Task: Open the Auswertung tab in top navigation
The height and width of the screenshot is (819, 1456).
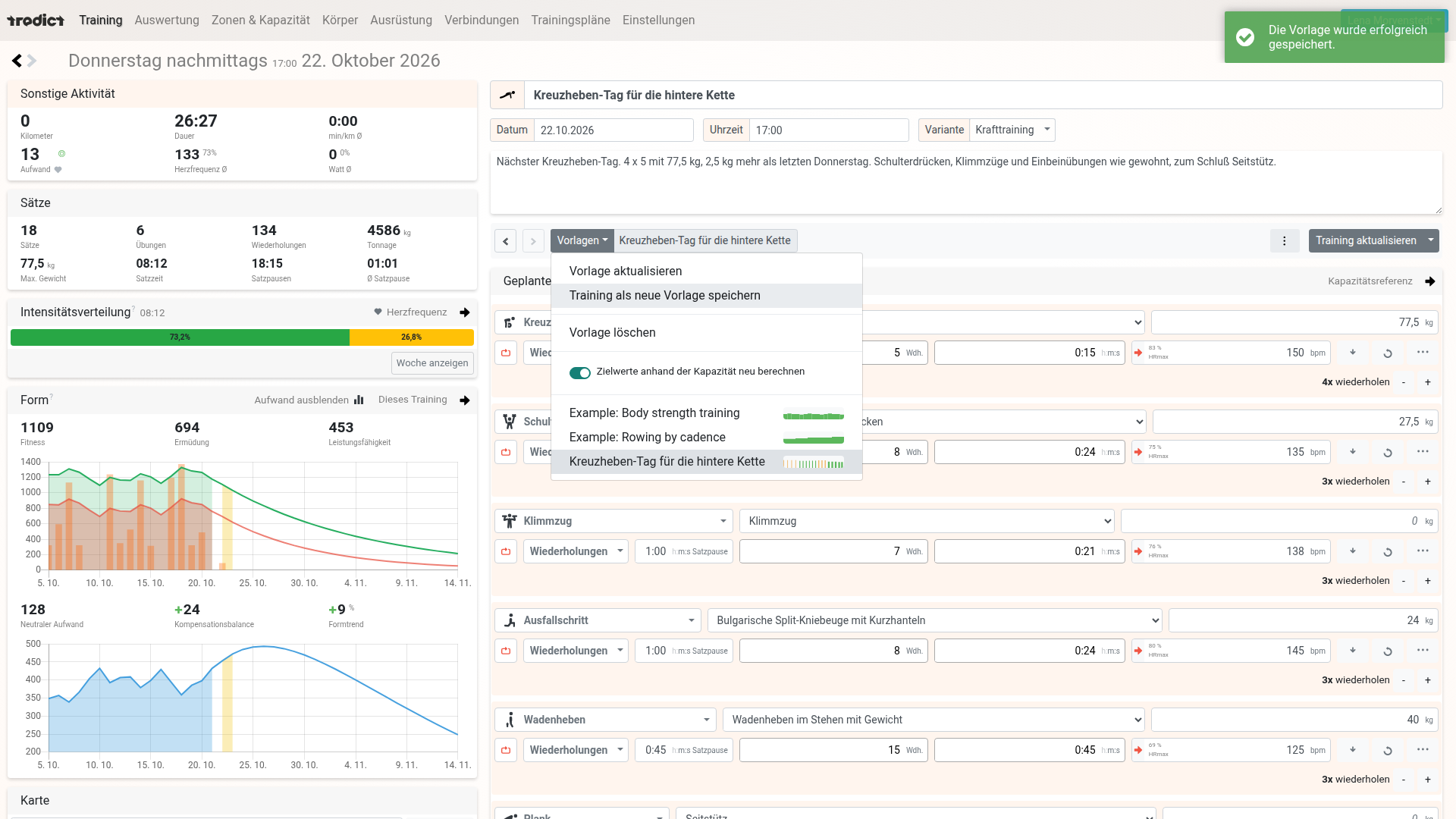Action: click(167, 20)
